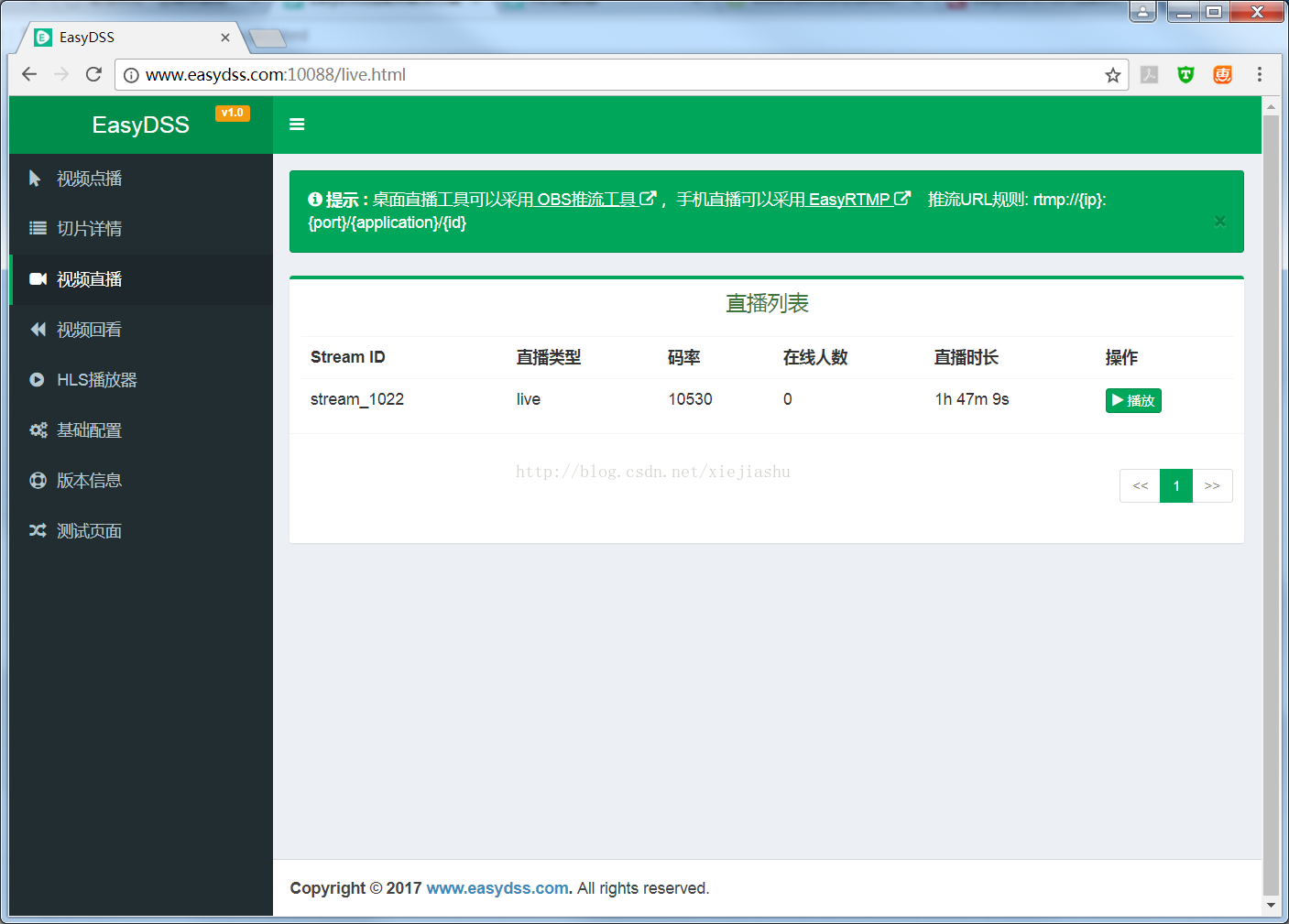Screen dimensions: 1289x924
Task: Click the live type cell
Action: (529, 399)
